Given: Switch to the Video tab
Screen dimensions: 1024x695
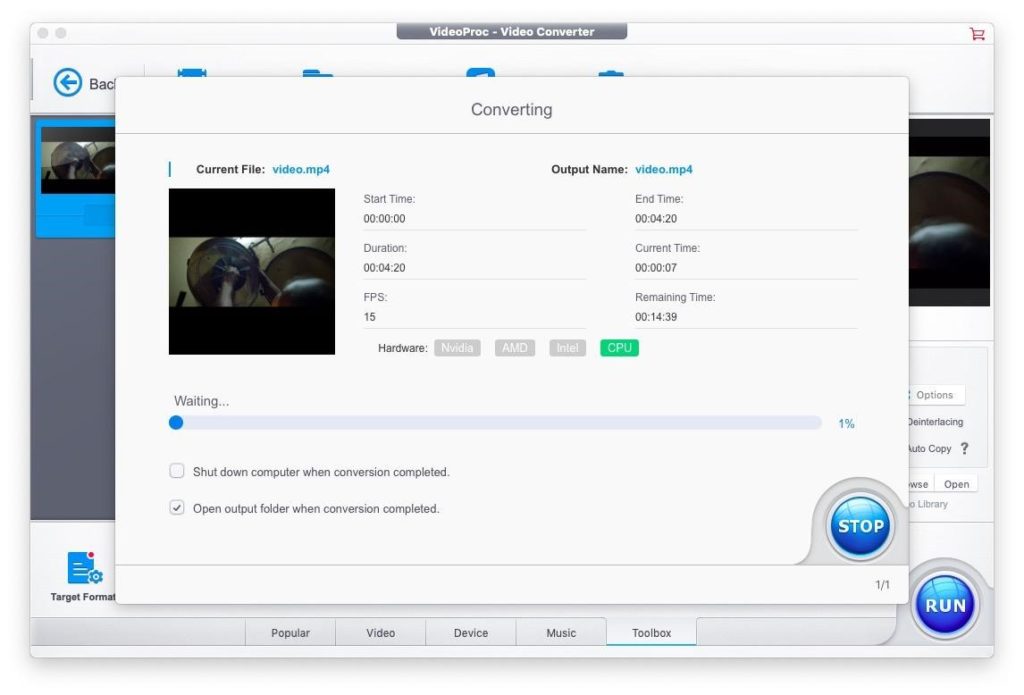Looking at the screenshot, I should [380, 633].
